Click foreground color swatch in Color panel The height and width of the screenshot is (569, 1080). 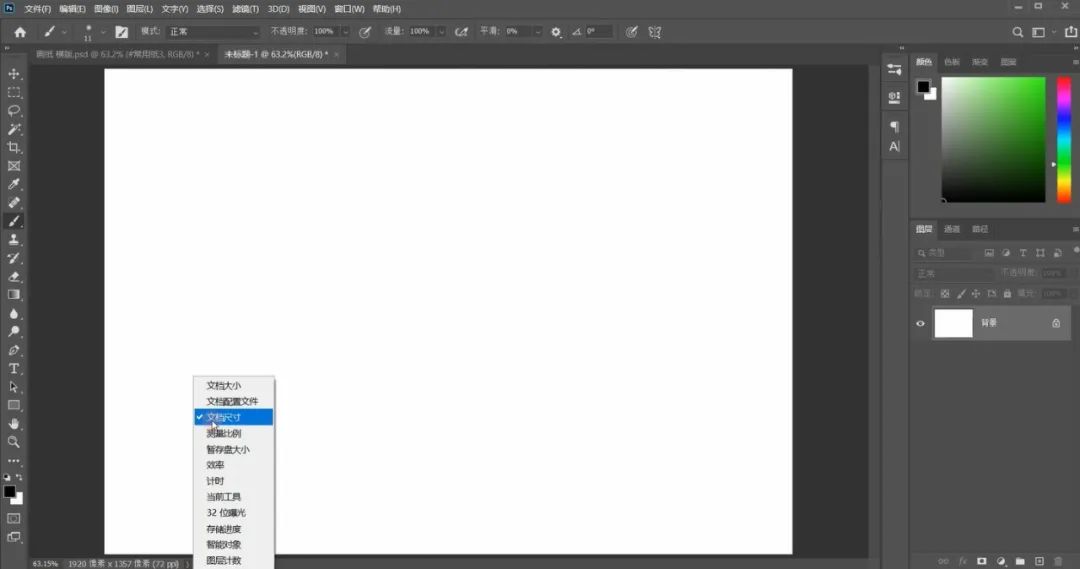pos(923,87)
